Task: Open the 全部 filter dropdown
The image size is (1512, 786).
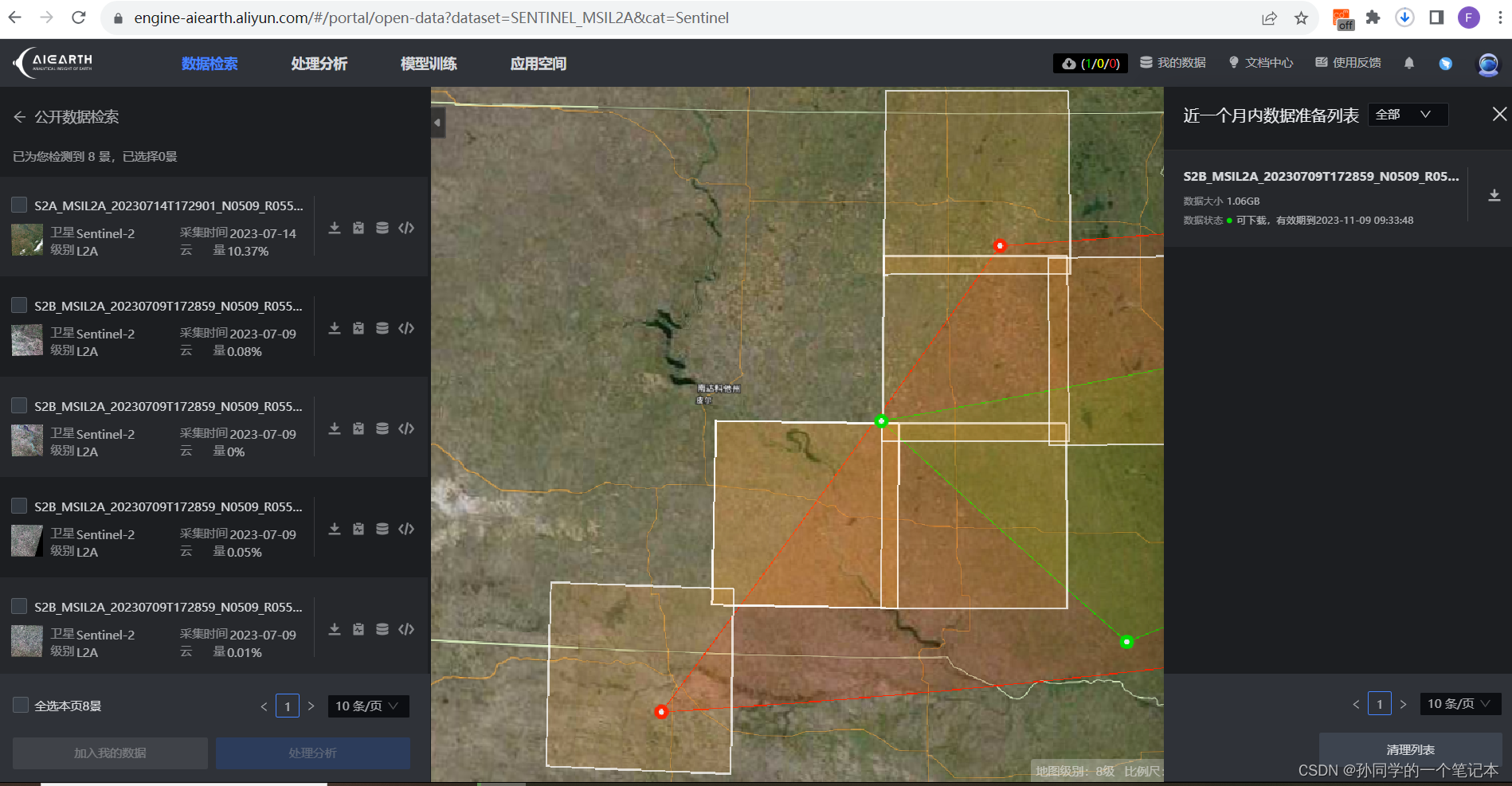Action: tap(1408, 115)
